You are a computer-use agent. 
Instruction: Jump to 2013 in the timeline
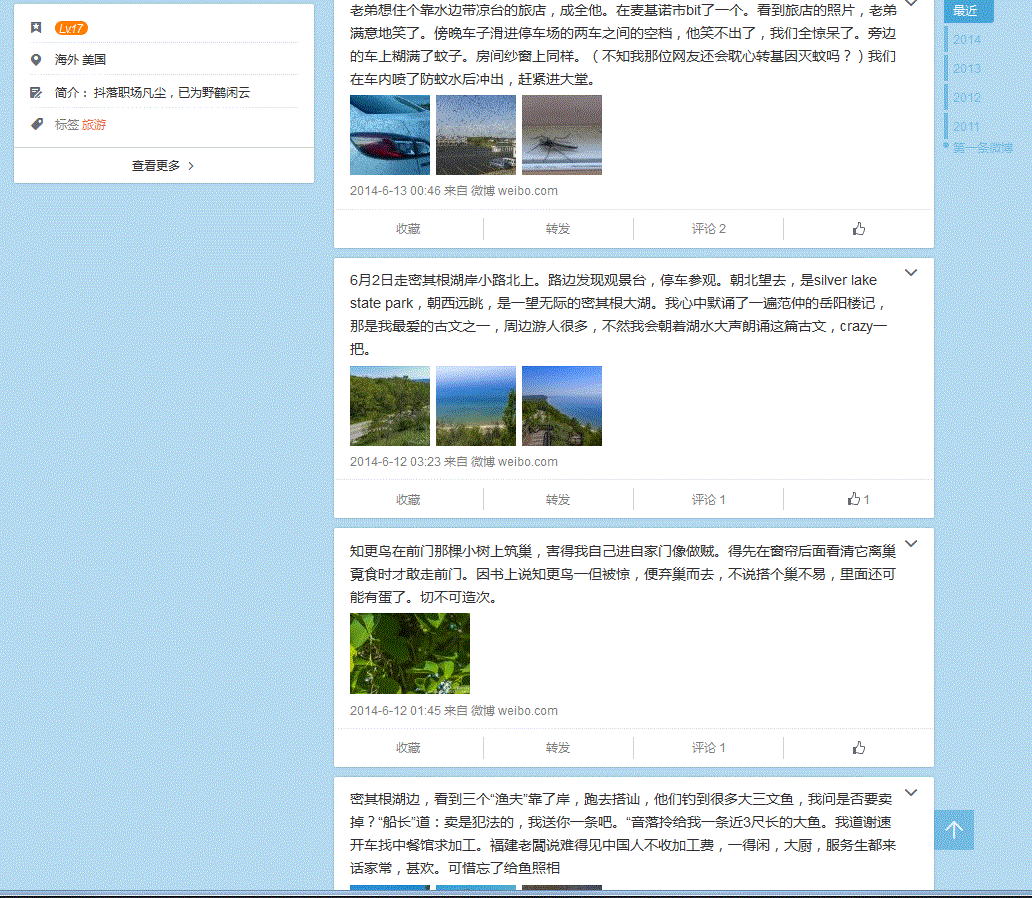click(967, 69)
